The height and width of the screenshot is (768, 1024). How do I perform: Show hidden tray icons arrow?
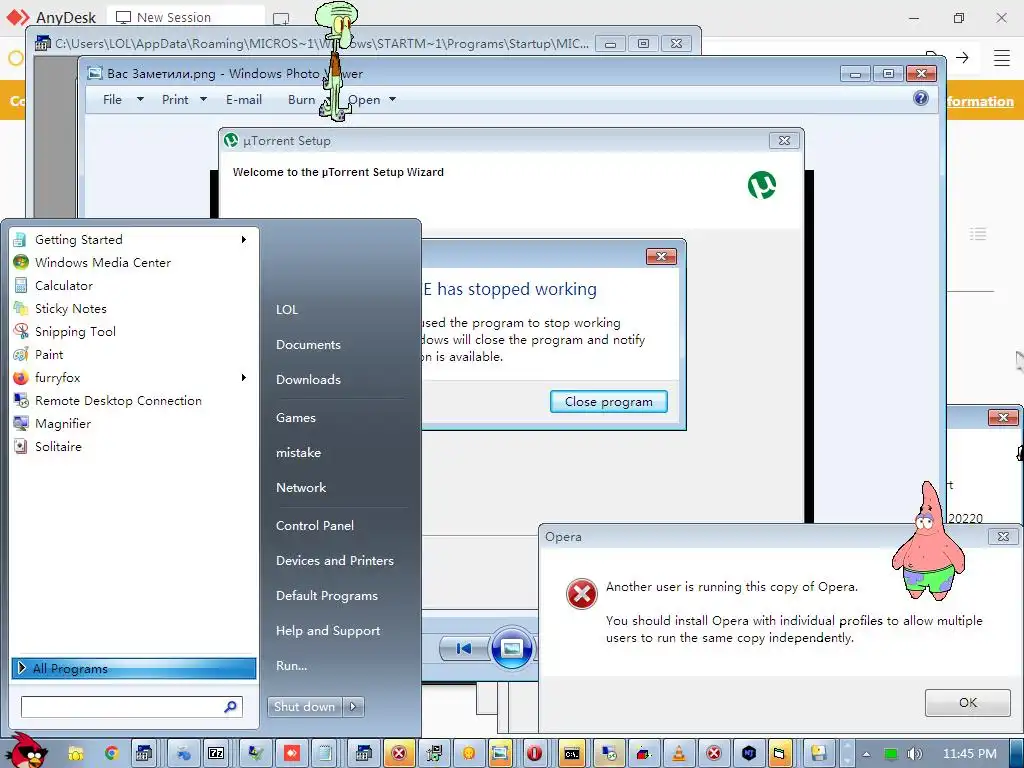click(x=866, y=754)
